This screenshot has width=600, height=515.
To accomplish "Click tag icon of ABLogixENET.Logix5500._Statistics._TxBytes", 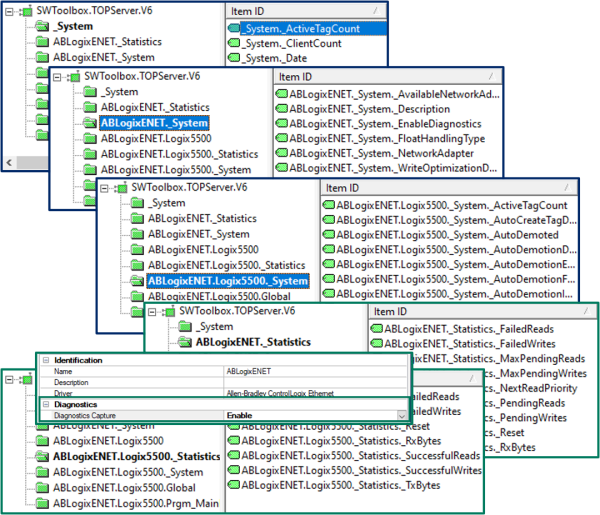I will pyautogui.click(x=234, y=485).
